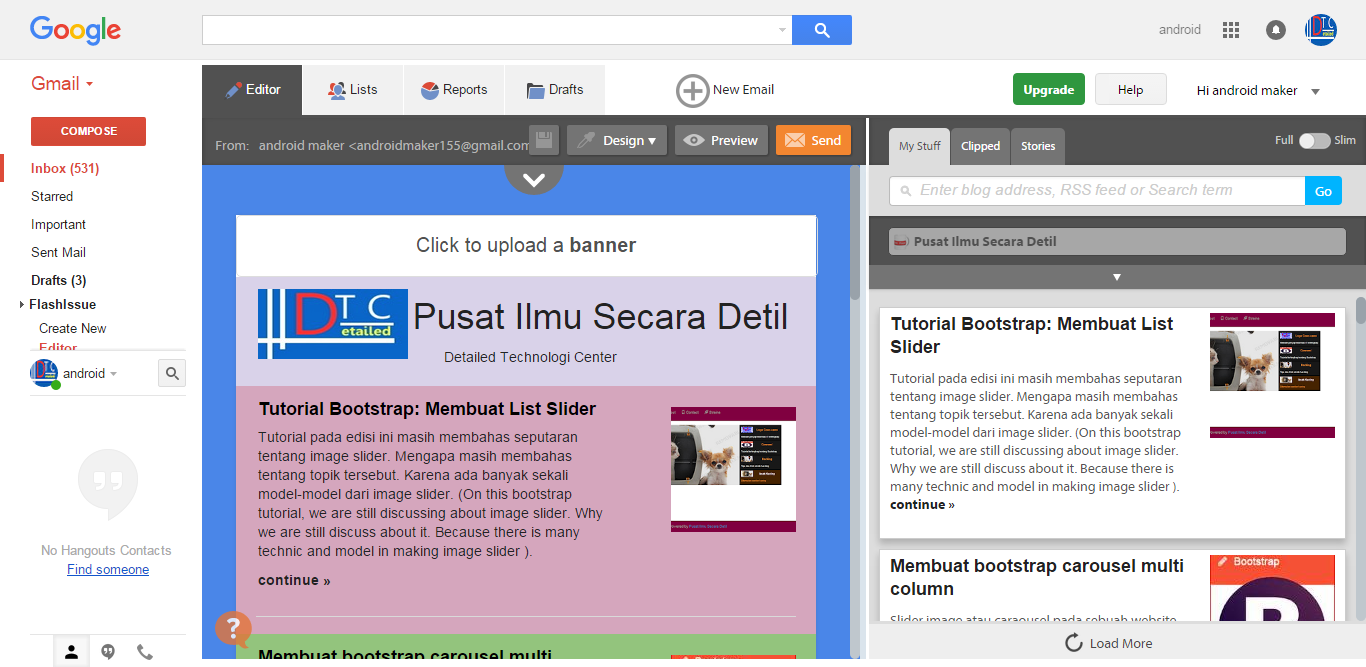Viewport: 1366px width, 667px height.
Task: Open the orange question mark help bubble
Action: (x=232, y=629)
